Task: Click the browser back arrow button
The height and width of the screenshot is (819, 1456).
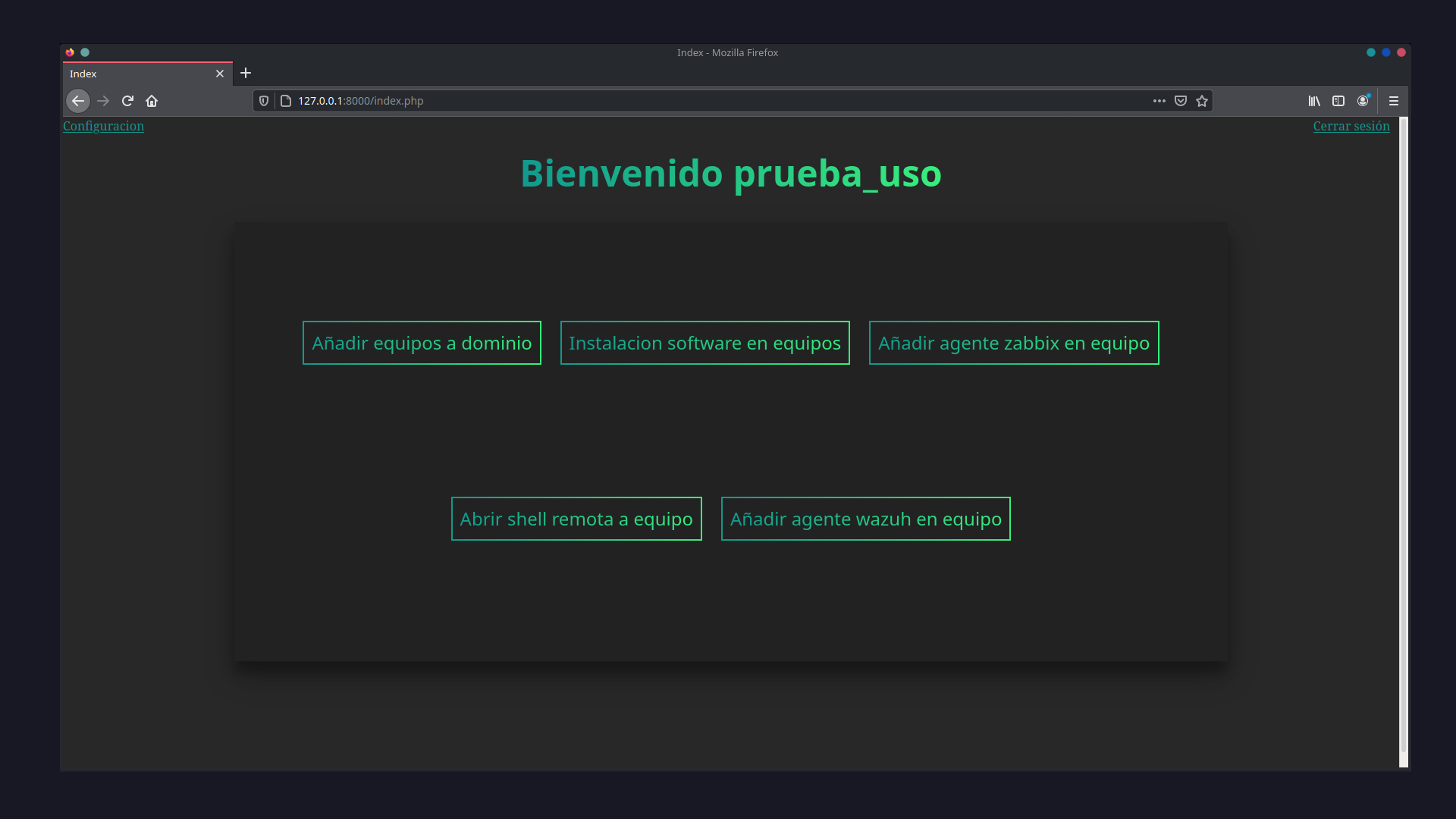Action: (x=77, y=101)
